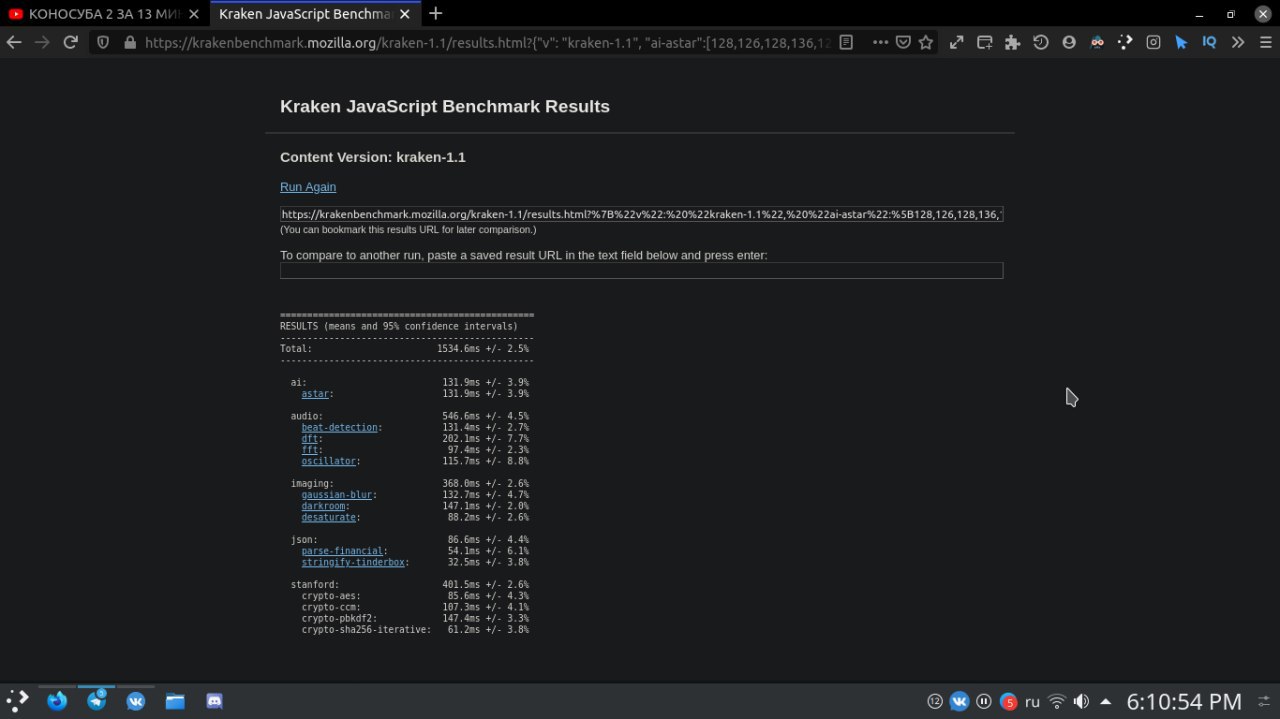Click the IQ extension icon

tap(1209, 43)
